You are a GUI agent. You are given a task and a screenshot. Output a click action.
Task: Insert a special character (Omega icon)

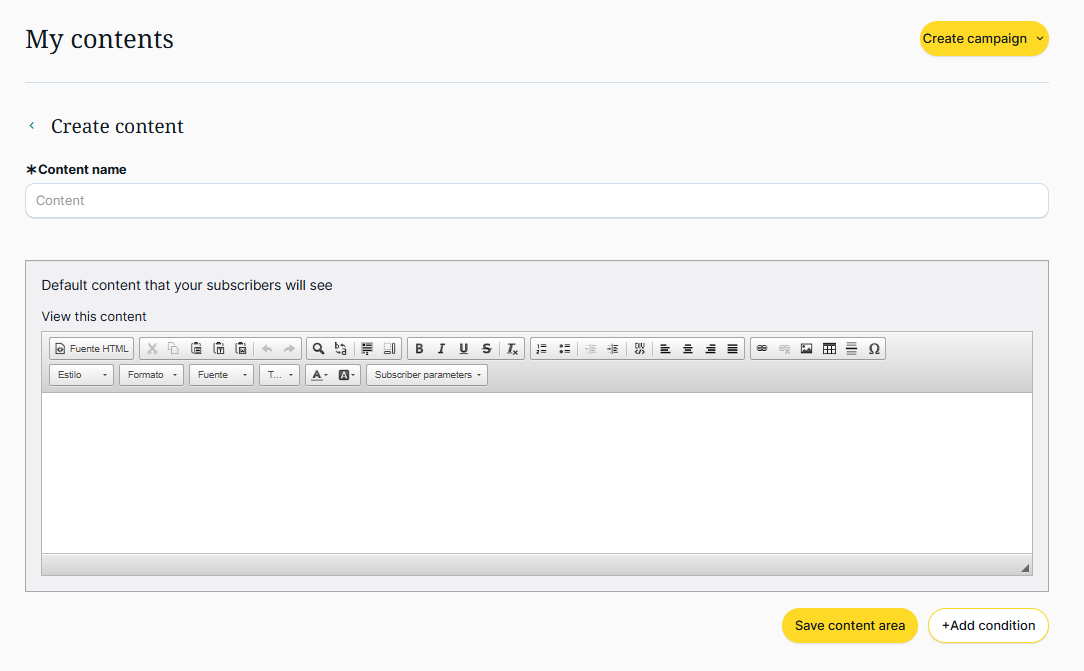(874, 349)
